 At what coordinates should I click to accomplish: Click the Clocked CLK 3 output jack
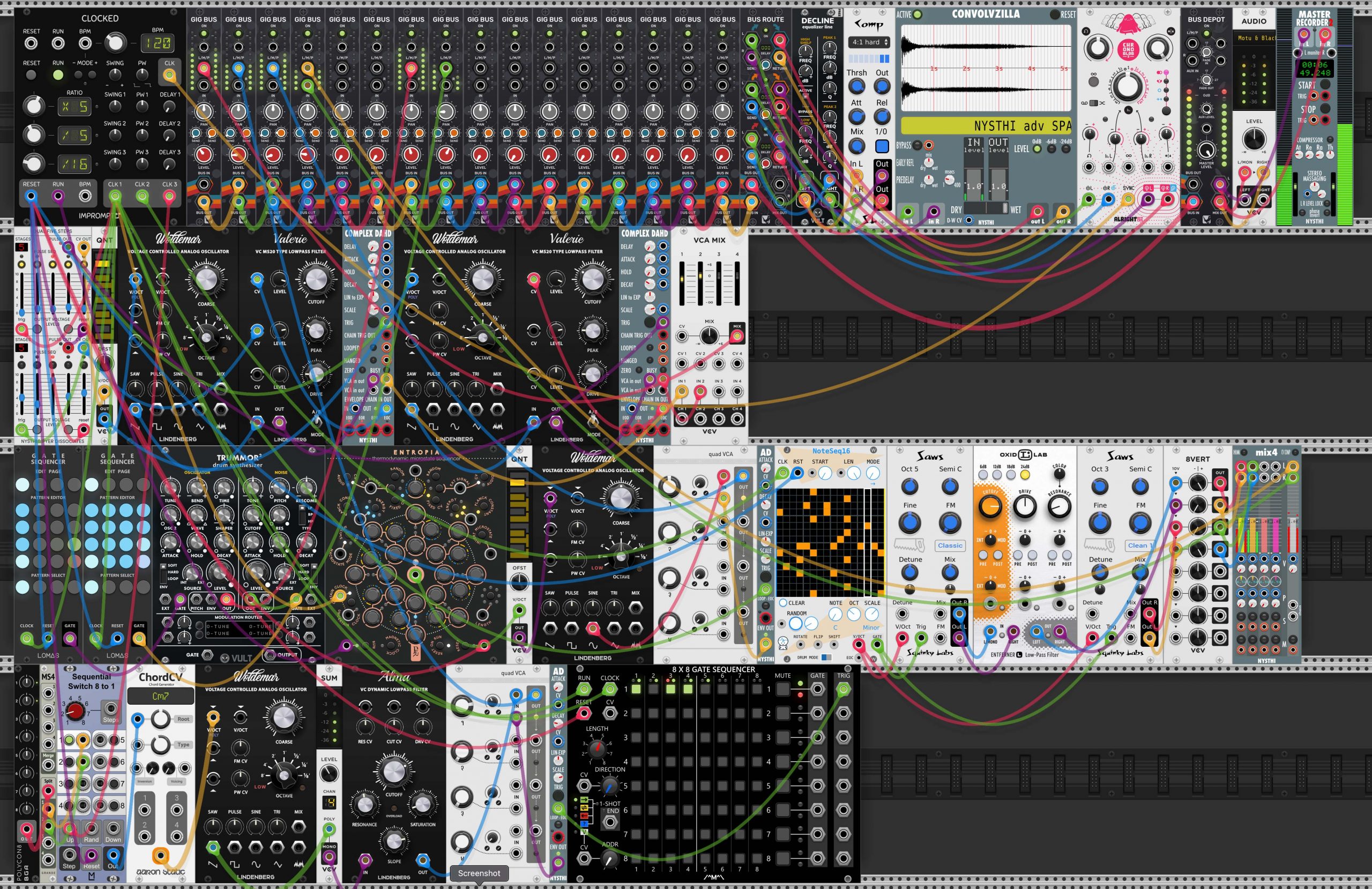tap(169, 197)
